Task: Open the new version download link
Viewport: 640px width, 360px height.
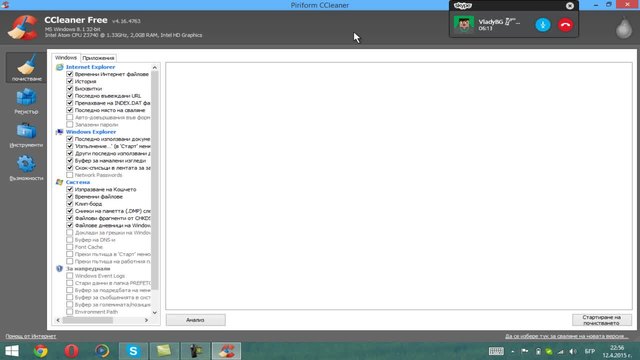Action: click(567, 336)
